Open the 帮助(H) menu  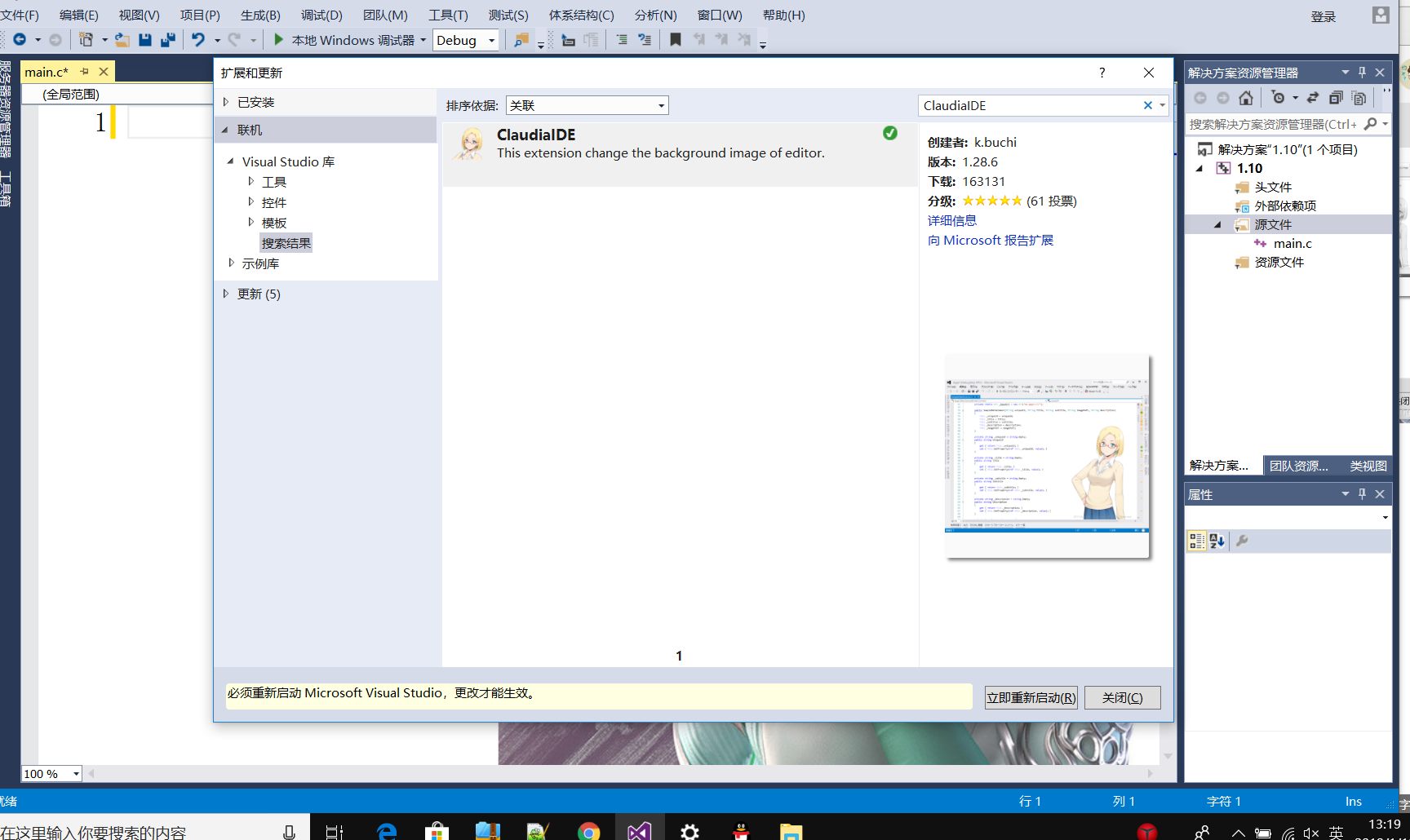coord(783,15)
